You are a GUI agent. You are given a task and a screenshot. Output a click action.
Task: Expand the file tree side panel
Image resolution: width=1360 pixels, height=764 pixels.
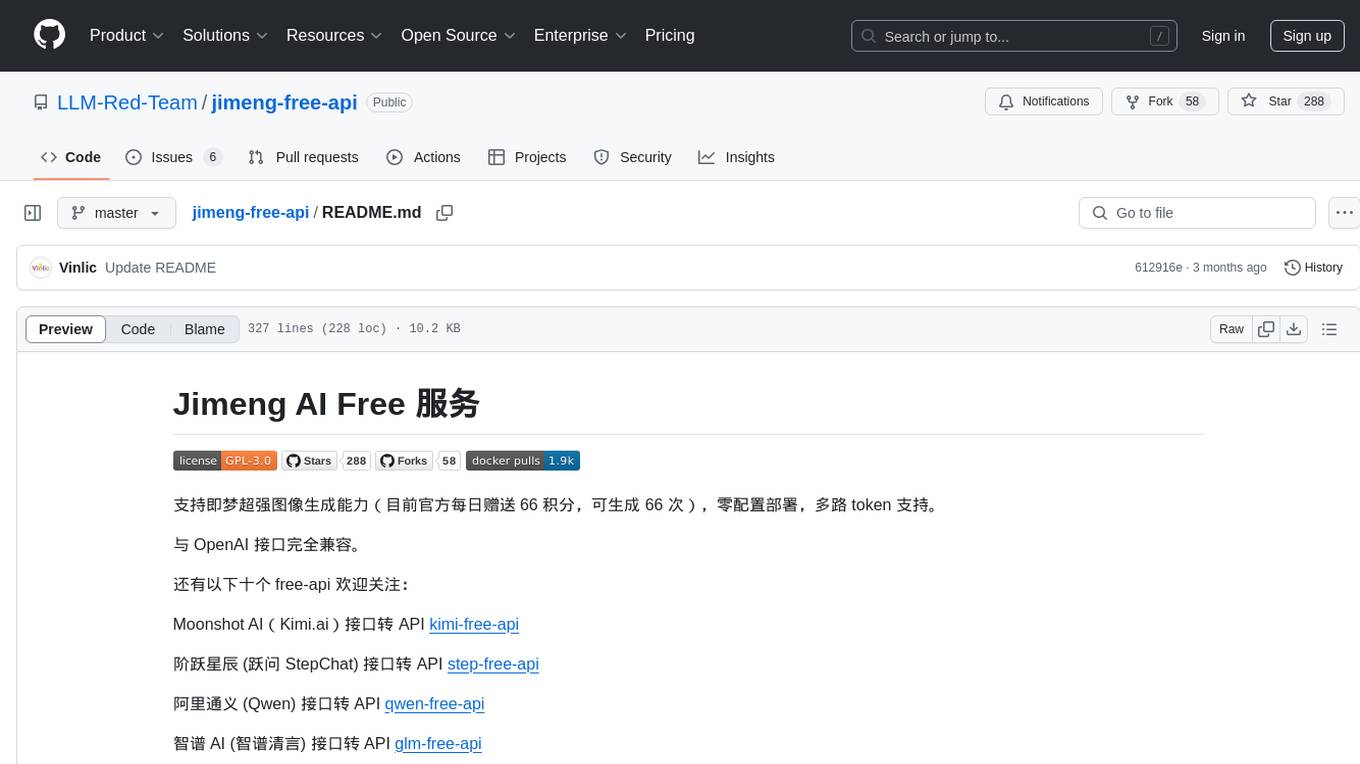pos(33,213)
